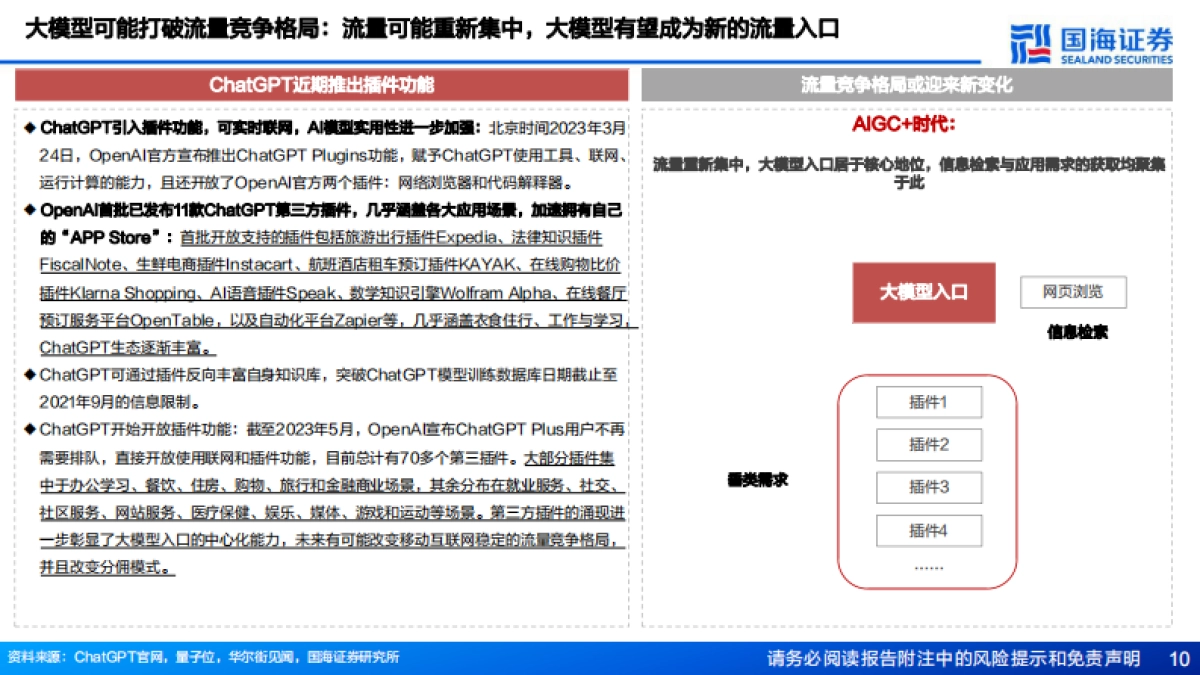The height and width of the screenshot is (675, 1200).
Task: Select the 插件1 box
Action: tap(929, 402)
